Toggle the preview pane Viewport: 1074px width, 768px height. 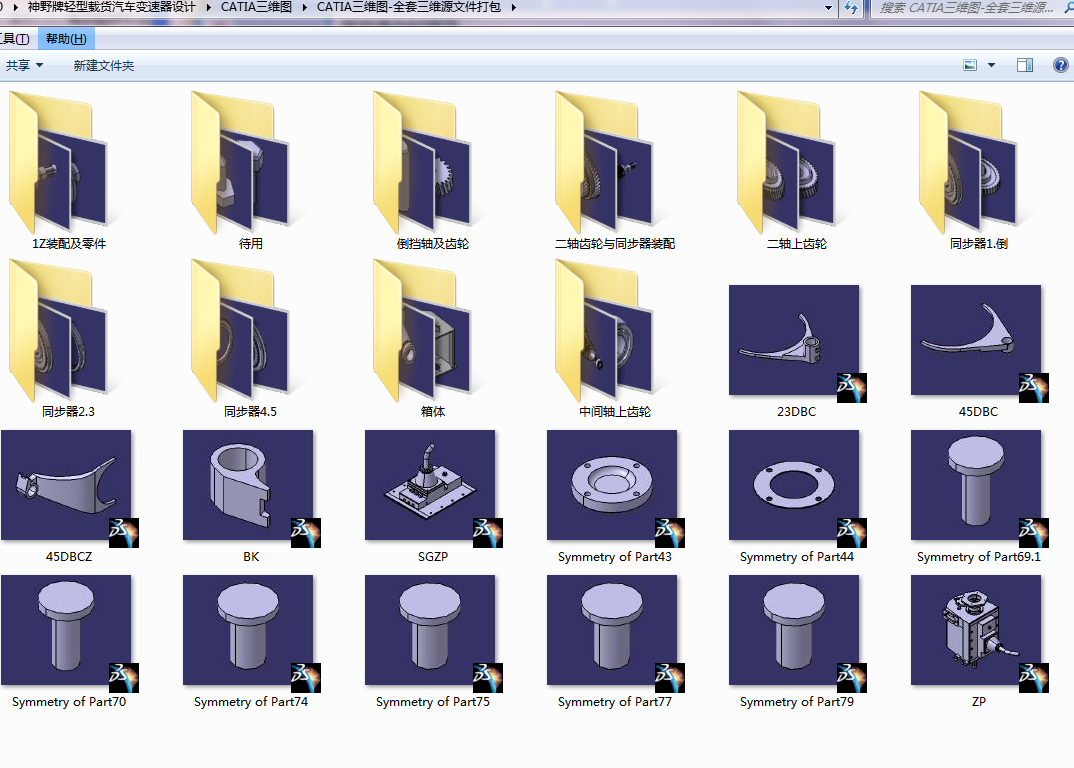(1025, 66)
